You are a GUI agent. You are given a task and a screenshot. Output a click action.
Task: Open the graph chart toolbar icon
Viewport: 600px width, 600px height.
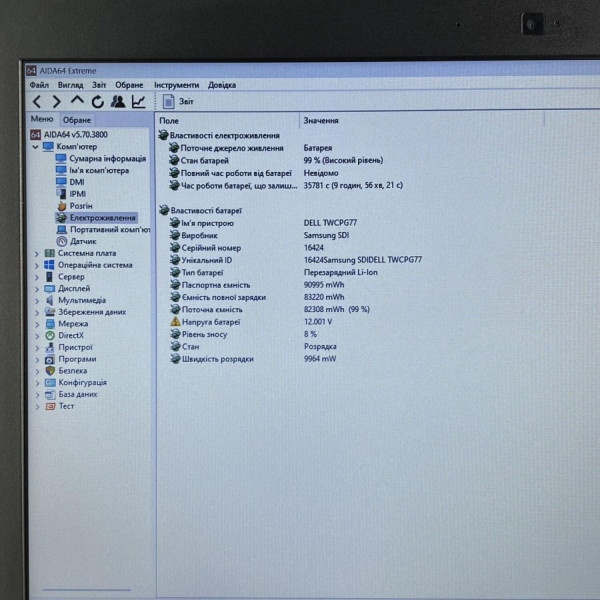tap(138, 102)
